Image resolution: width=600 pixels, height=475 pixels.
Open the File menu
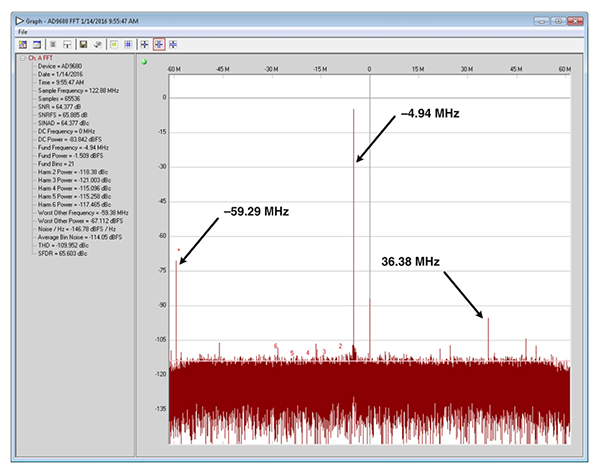pyautogui.click(x=22, y=32)
